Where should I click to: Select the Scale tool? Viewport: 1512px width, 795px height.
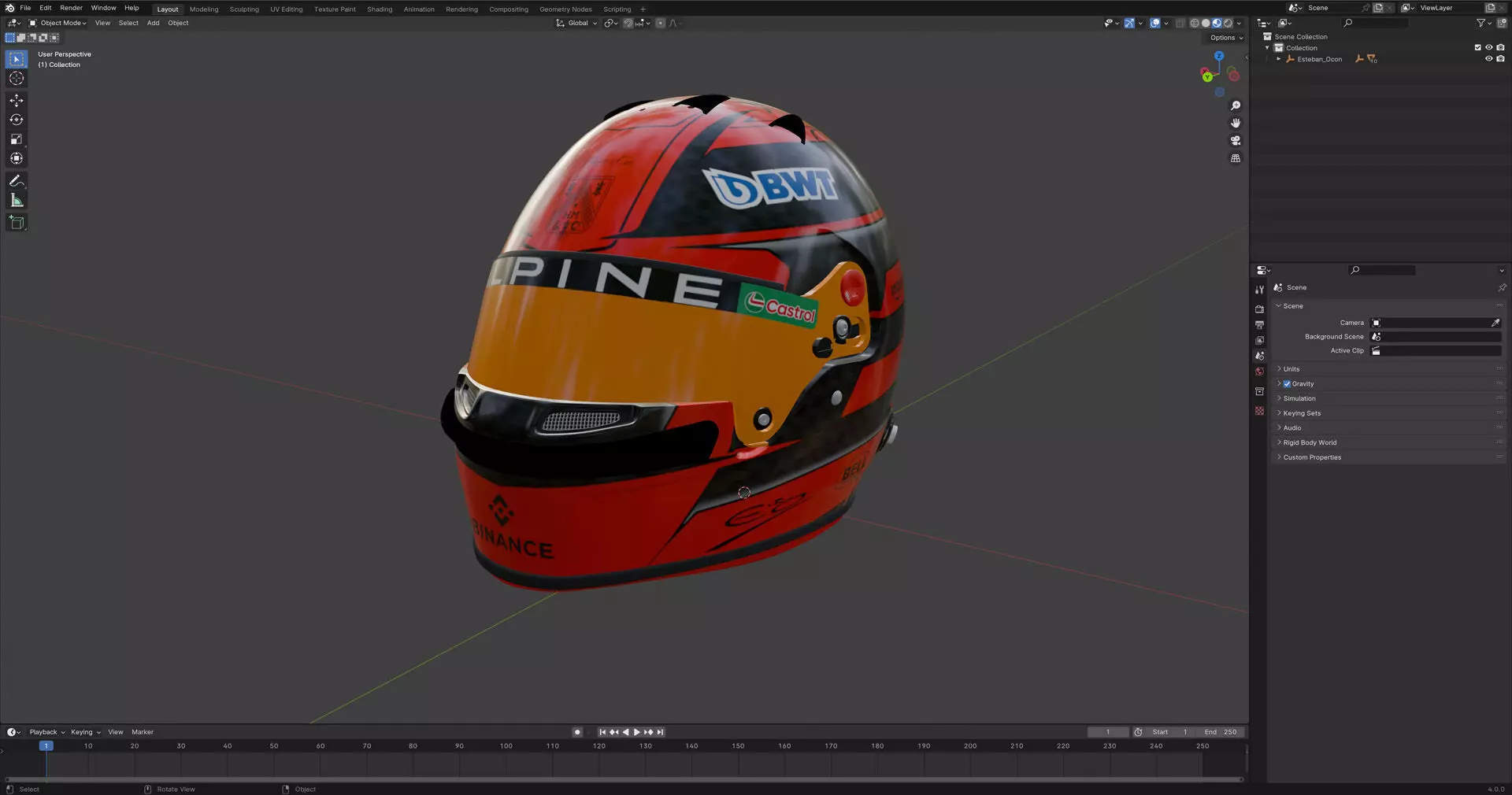tap(17, 139)
